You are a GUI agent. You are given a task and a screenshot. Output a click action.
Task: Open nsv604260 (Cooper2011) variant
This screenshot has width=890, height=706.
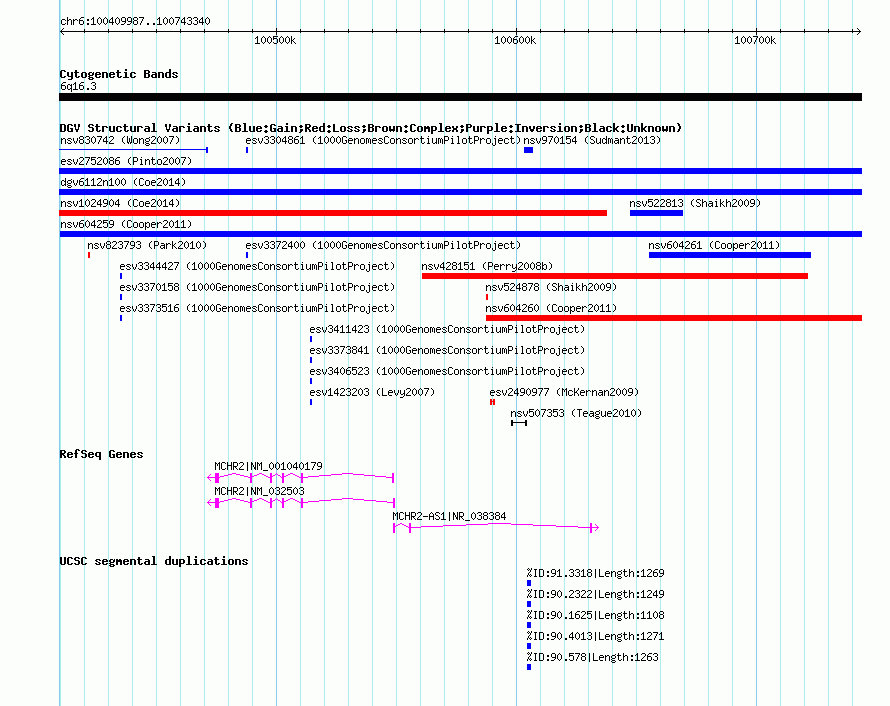pos(551,308)
